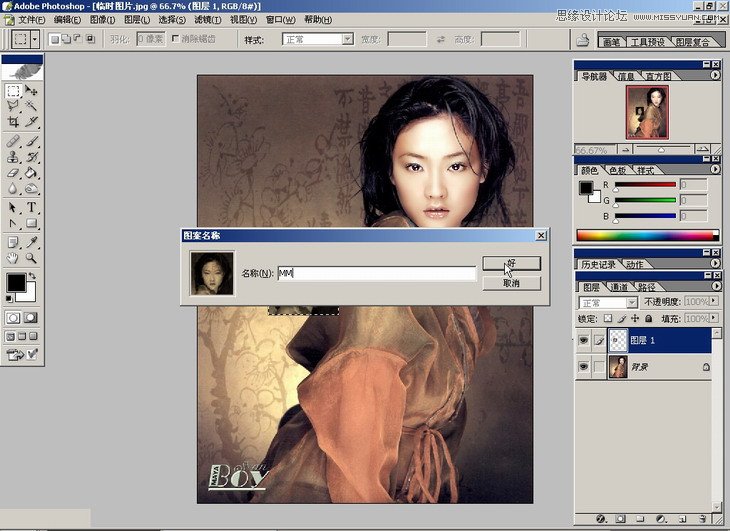Create new adjustment layer icon

click(661, 518)
